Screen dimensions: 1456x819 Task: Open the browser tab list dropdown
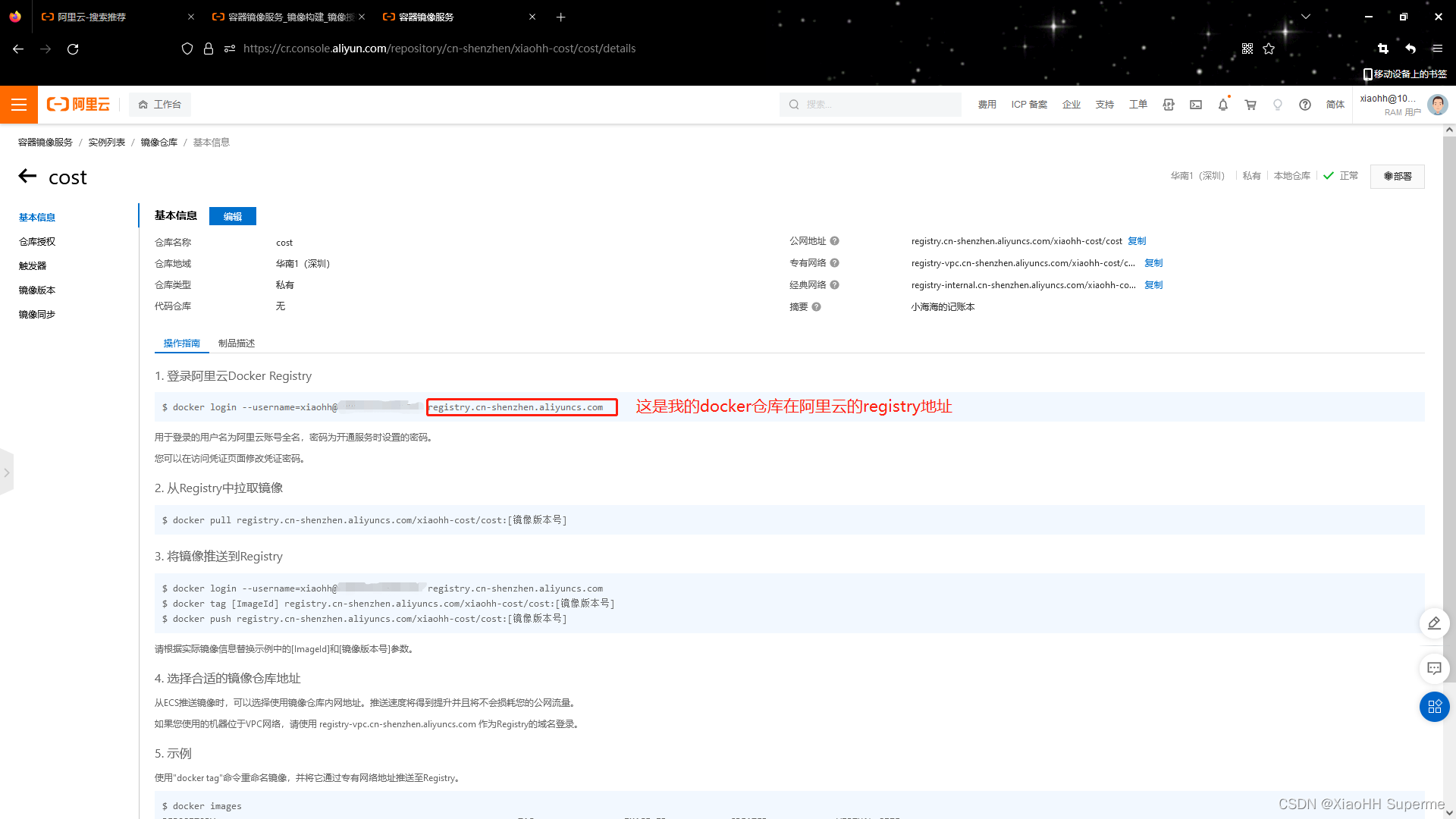click(1306, 17)
